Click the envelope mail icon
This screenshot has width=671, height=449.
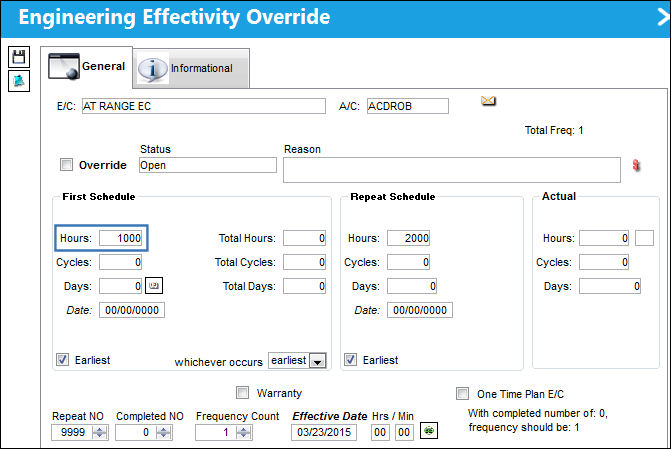tap(488, 101)
